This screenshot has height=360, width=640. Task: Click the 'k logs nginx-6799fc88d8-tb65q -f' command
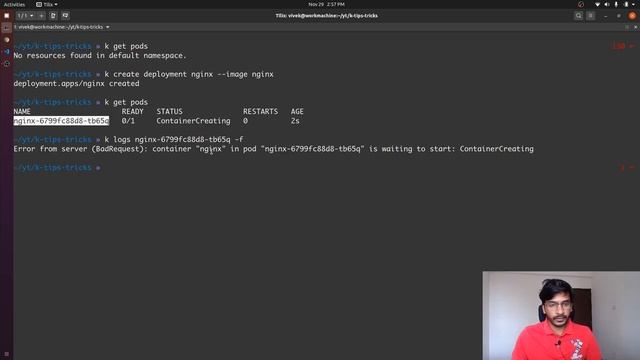[x=174, y=140]
